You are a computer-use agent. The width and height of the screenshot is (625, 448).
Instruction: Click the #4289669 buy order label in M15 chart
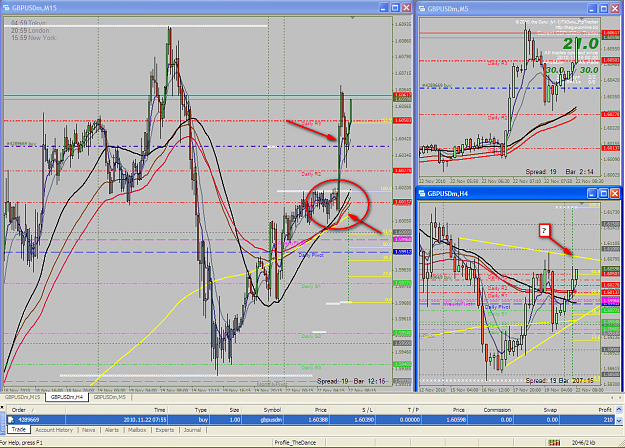[x=23, y=143]
